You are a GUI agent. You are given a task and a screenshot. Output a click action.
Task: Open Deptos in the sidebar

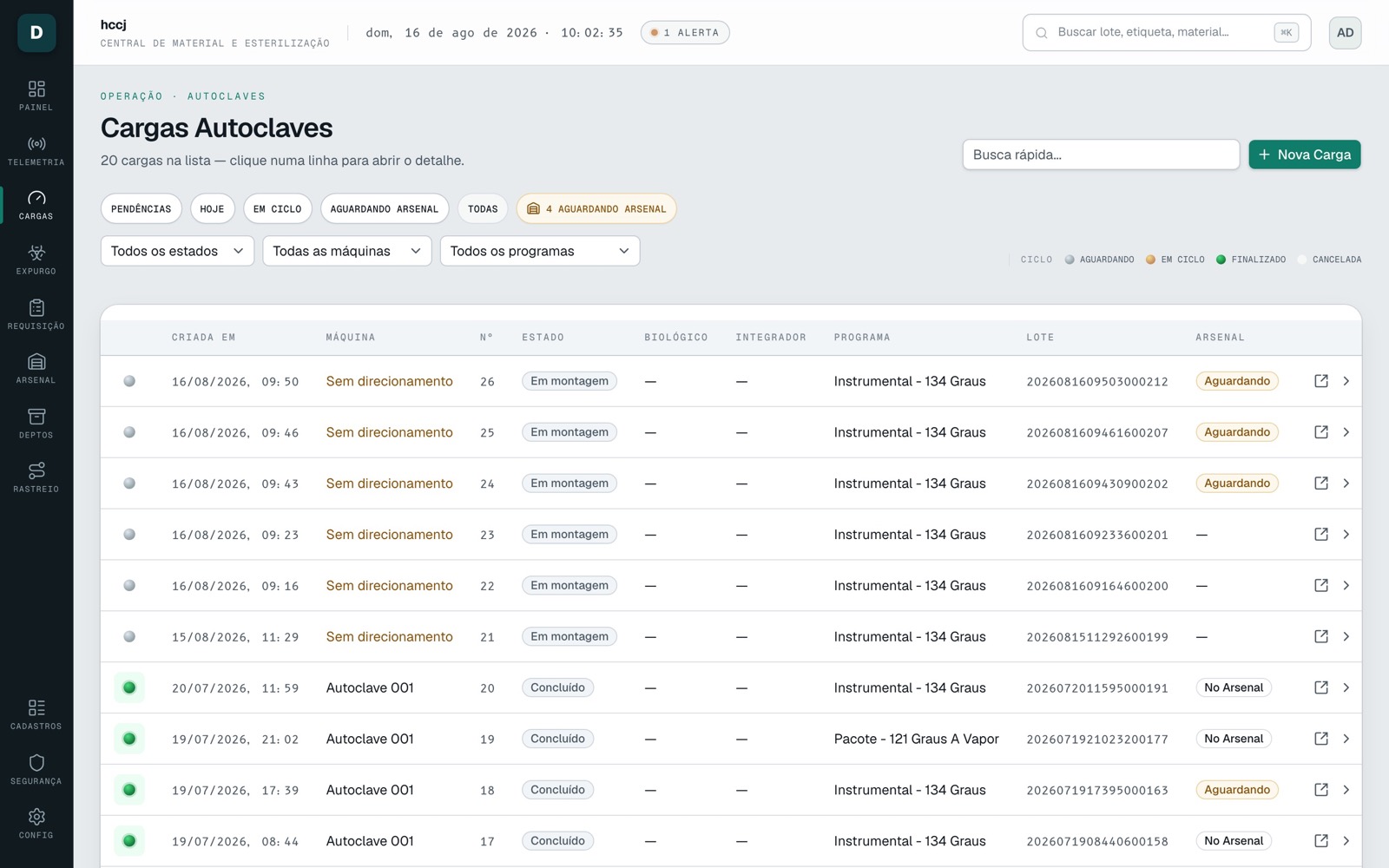coord(36,423)
